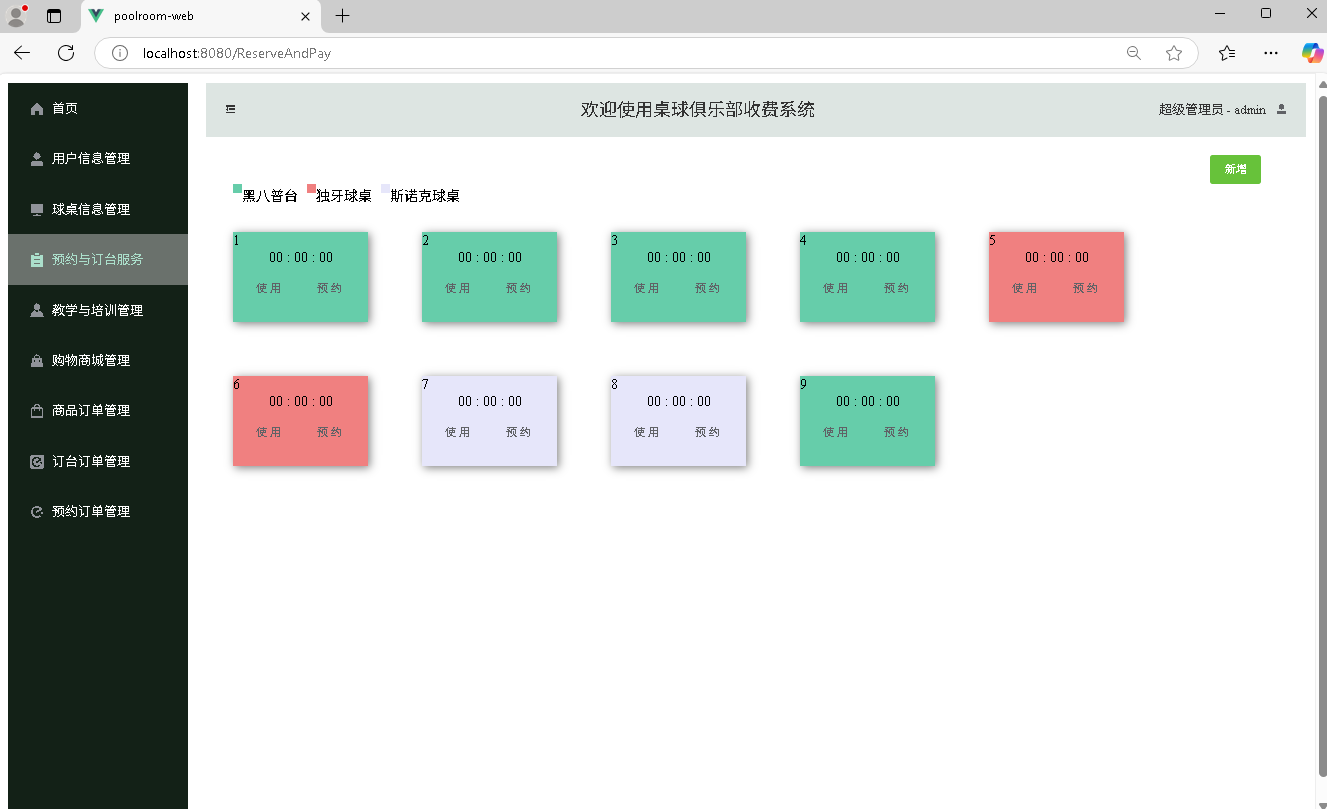Click 预约 on table 2
1327x809 pixels.
click(519, 288)
